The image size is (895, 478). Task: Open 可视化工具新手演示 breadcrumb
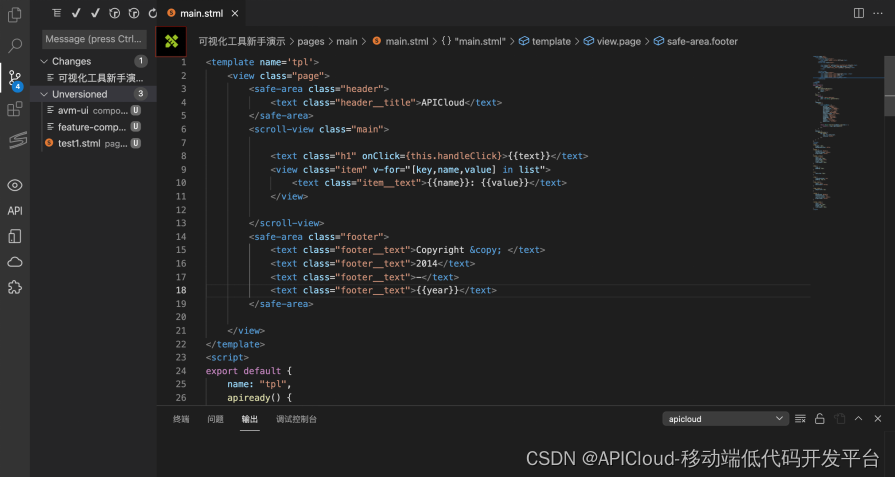tap(242, 41)
